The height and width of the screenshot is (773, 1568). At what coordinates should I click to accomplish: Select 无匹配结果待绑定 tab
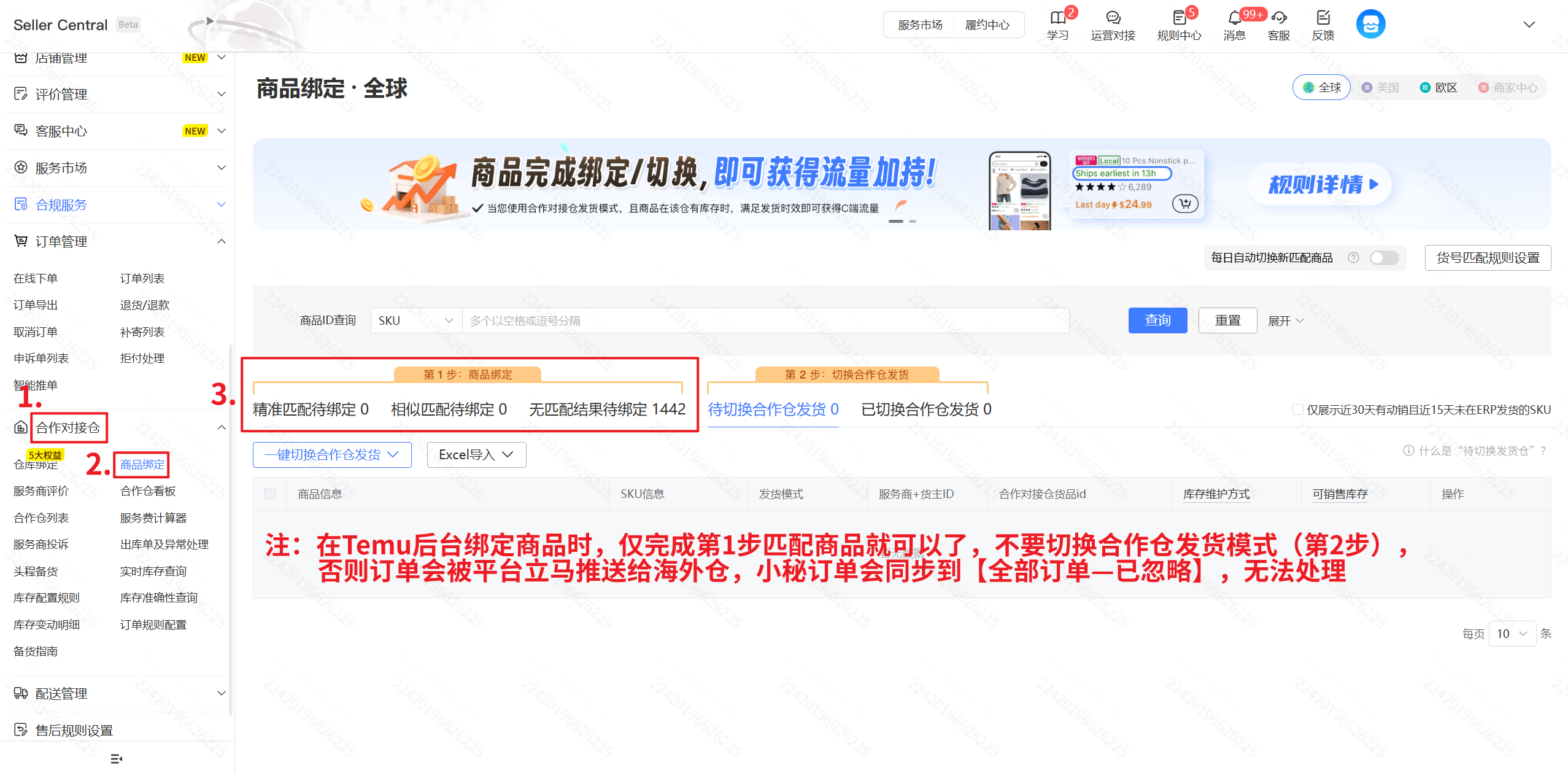click(607, 410)
